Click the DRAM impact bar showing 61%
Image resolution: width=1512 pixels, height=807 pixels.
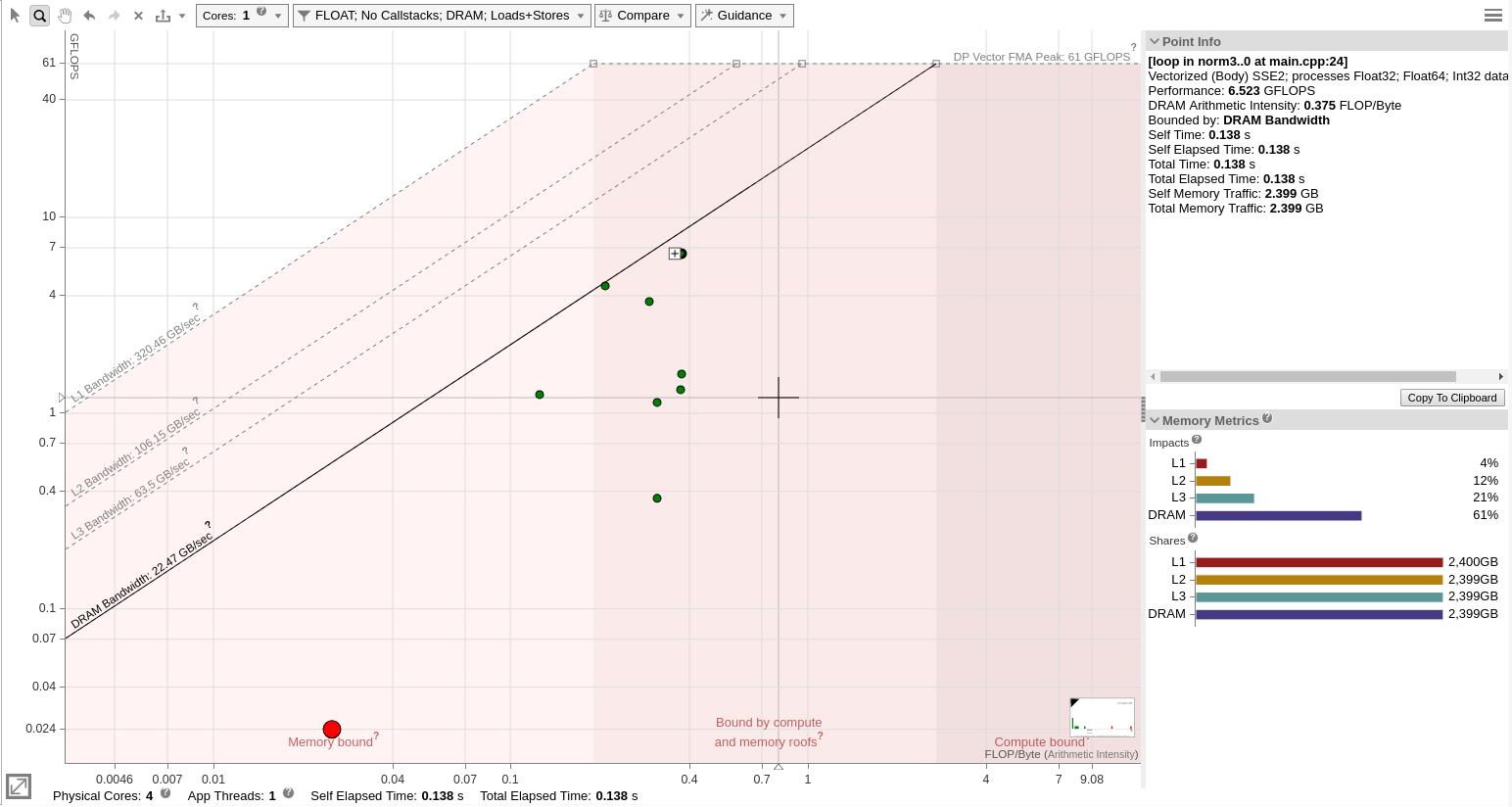1279,516
